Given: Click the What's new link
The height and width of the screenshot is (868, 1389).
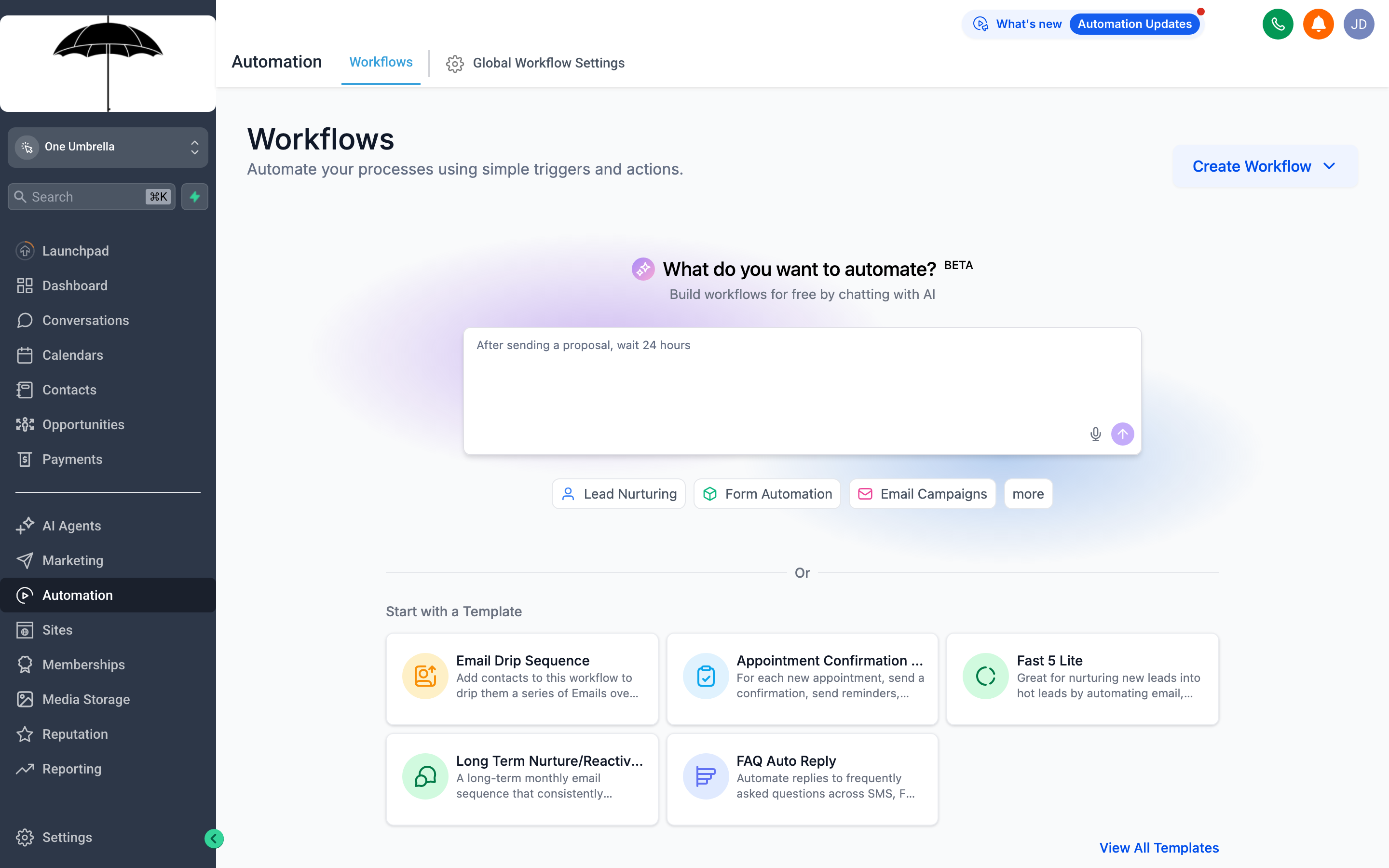Looking at the screenshot, I should coord(1029,24).
